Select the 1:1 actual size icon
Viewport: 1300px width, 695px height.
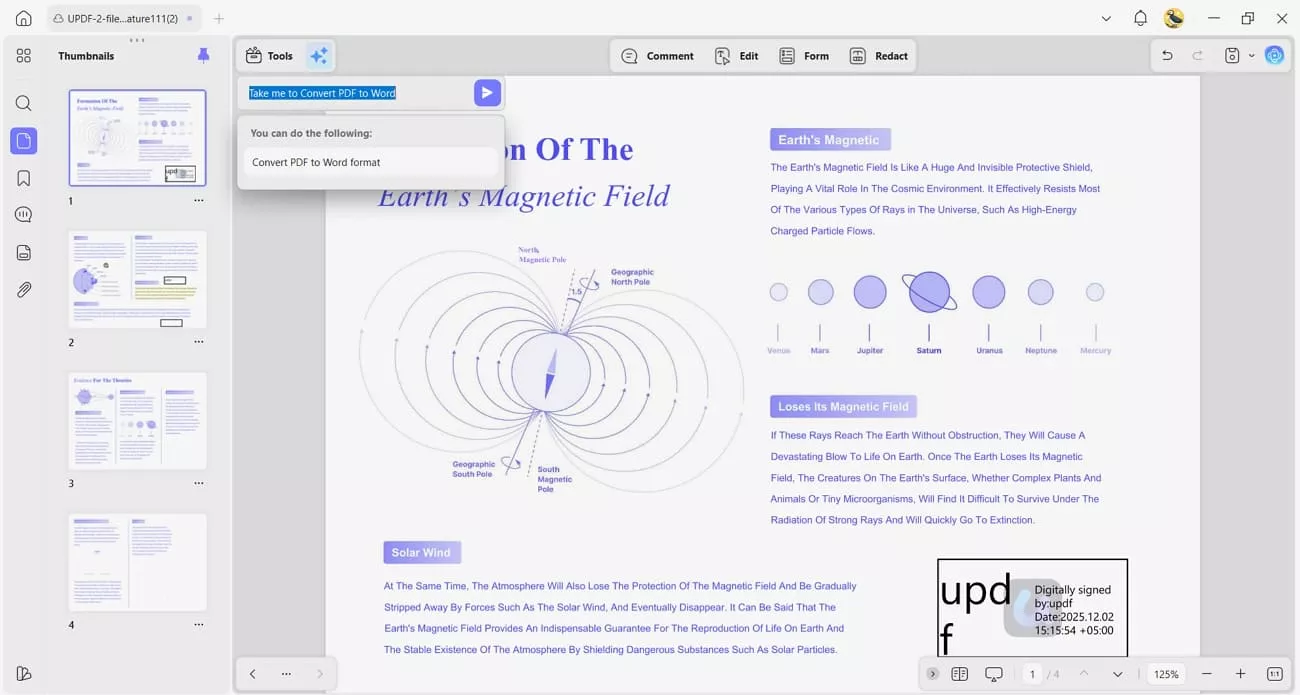click(1274, 674)
